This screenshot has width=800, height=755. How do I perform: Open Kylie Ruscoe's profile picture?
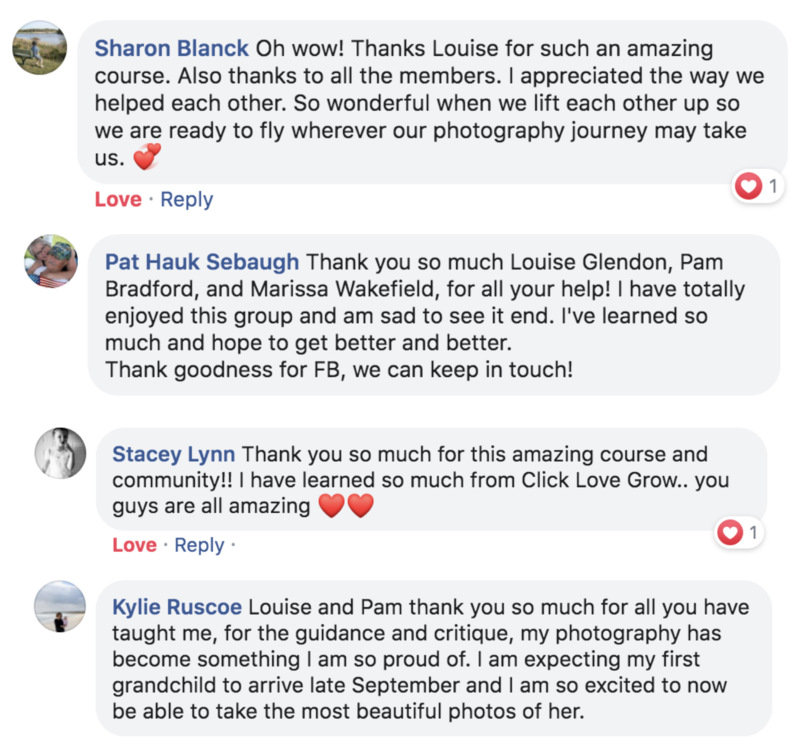[x=60, y=606]
